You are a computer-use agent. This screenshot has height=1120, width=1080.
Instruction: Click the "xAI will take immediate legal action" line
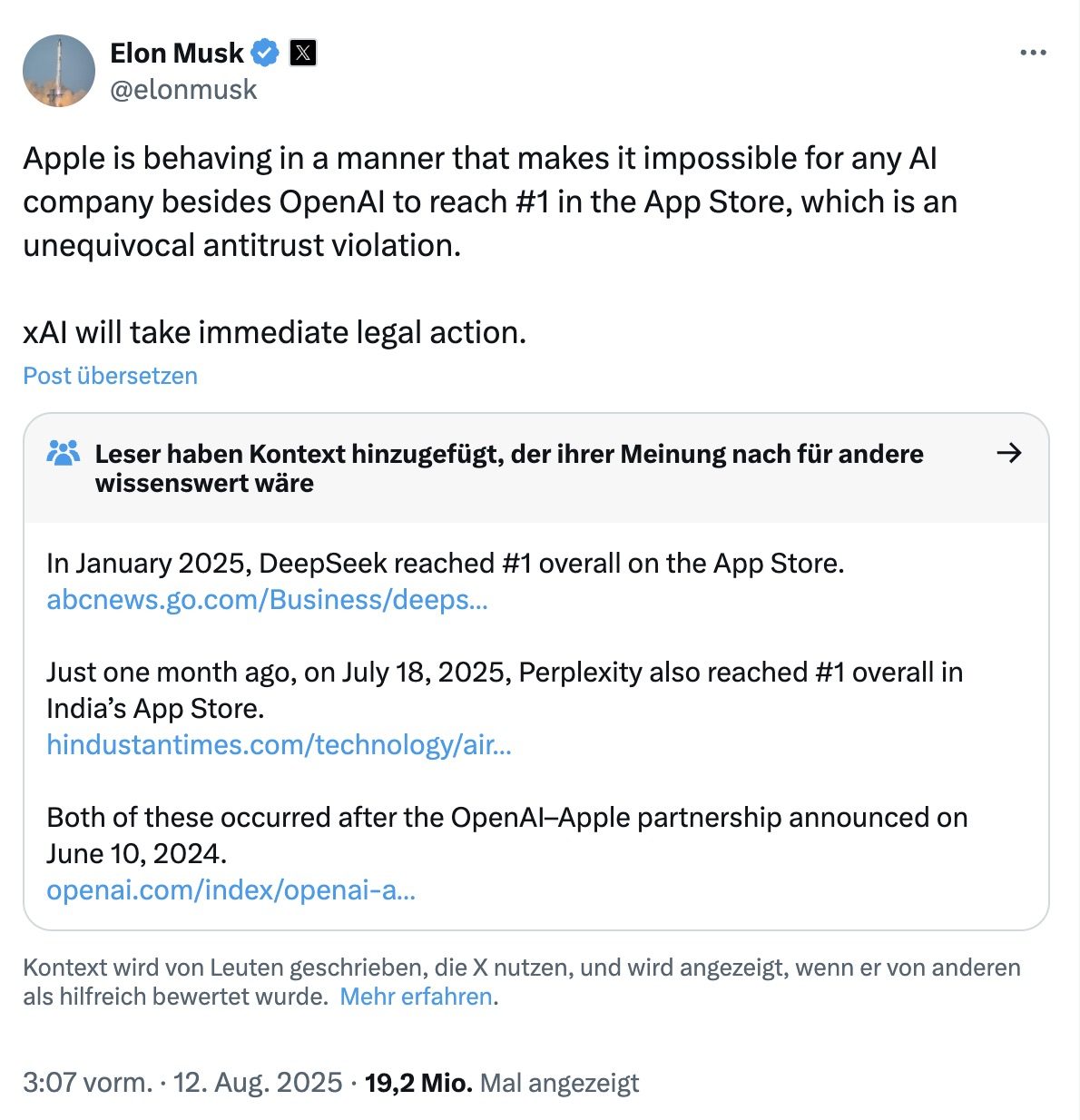coord(274,332)
